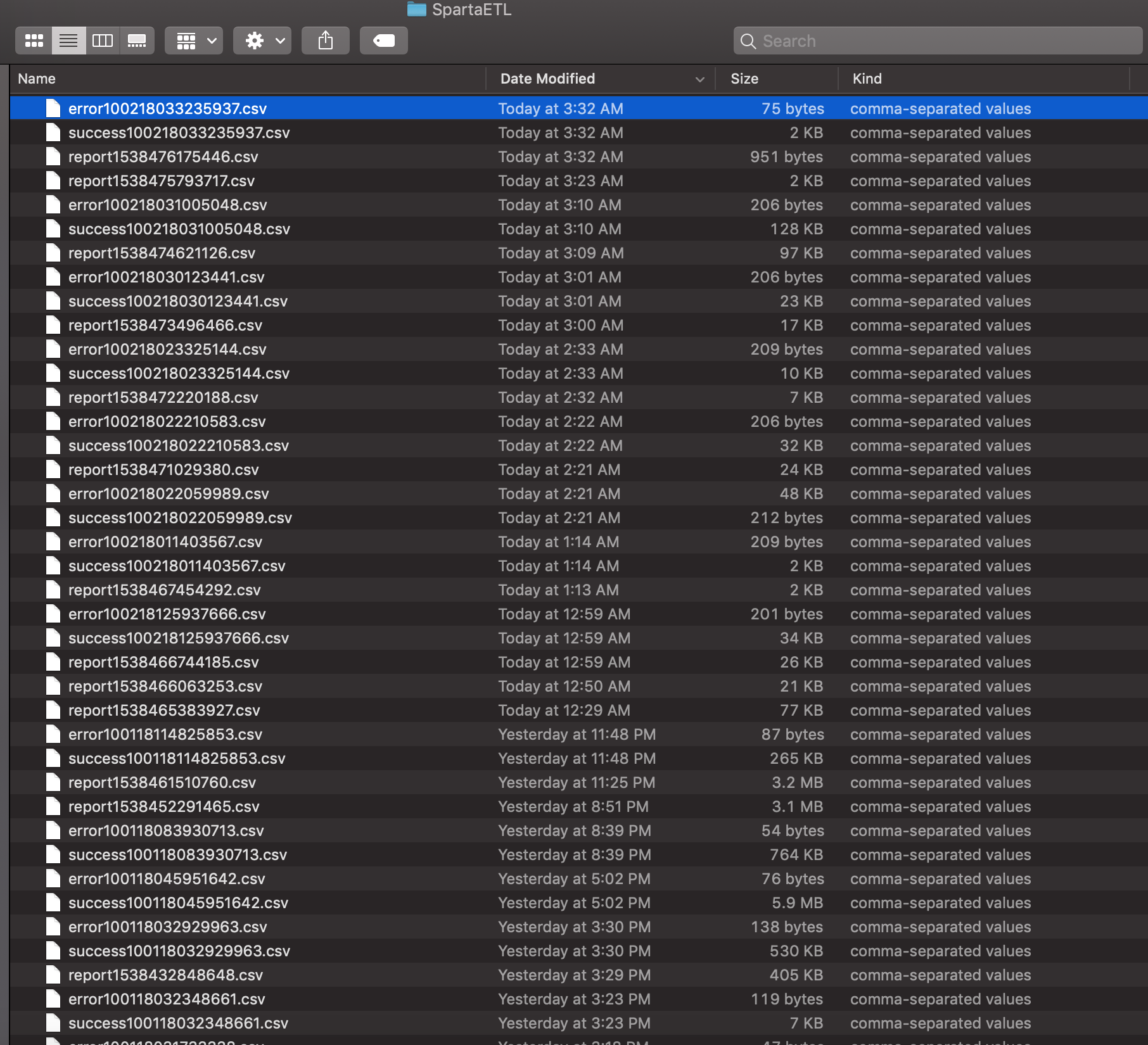The image size is (1148, 1045).
Task: Switch to list view
Action: click(x=68, y=41)
